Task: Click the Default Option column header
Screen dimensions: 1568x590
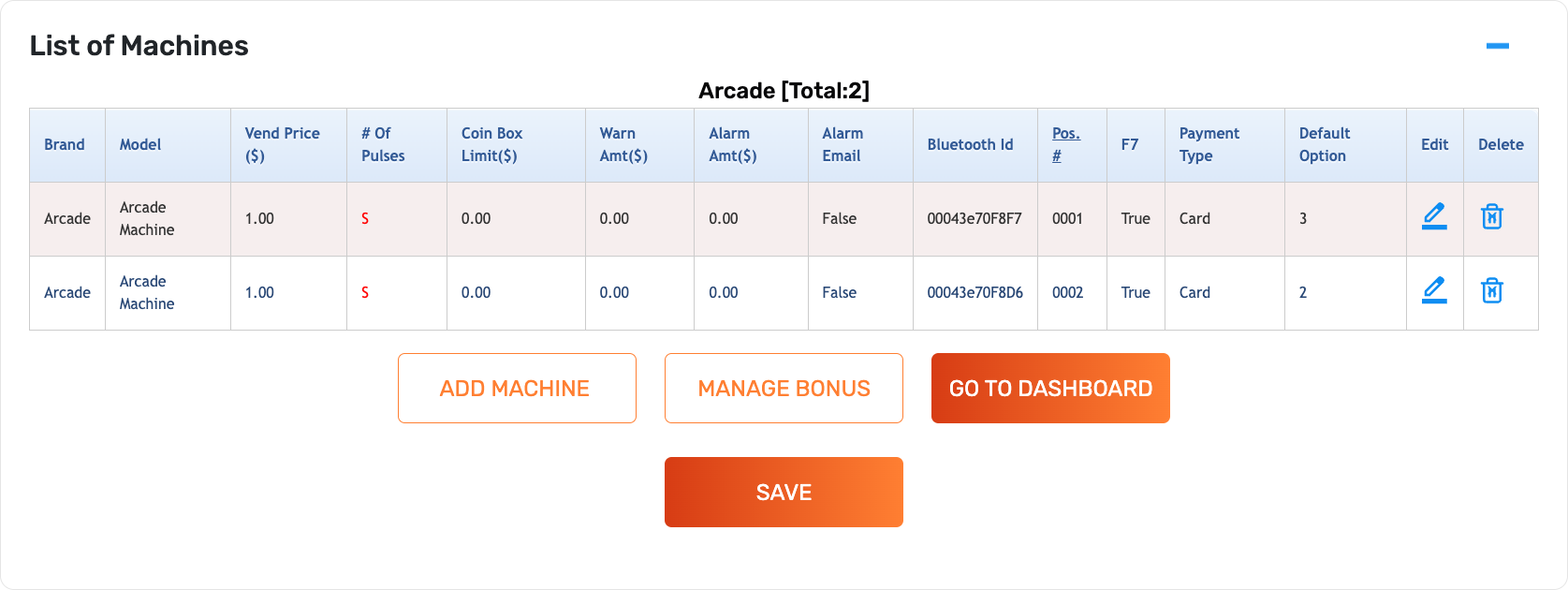Action: (x=1324, y=144)
